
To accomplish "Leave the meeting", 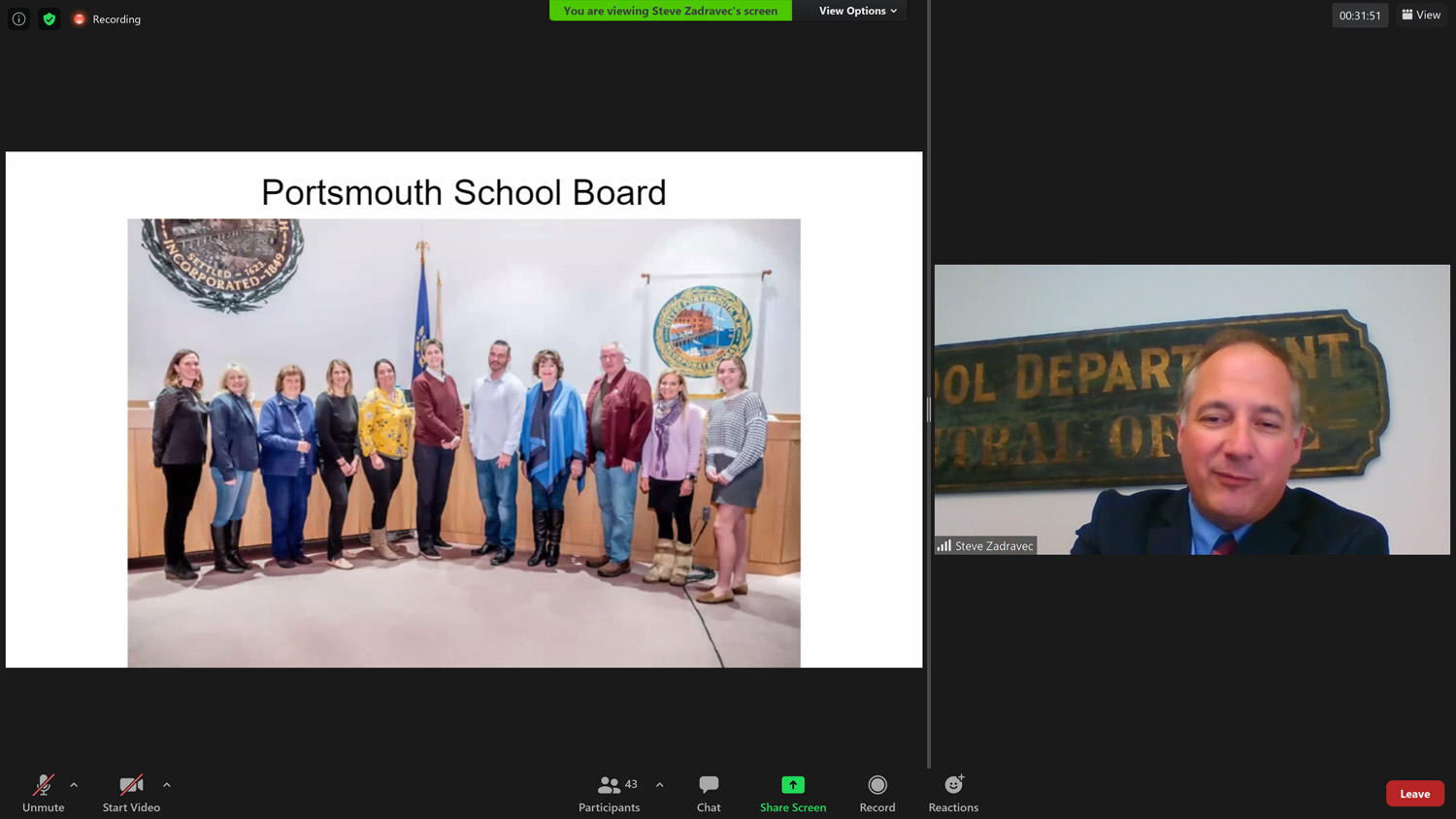I will tap(1414, 794).
